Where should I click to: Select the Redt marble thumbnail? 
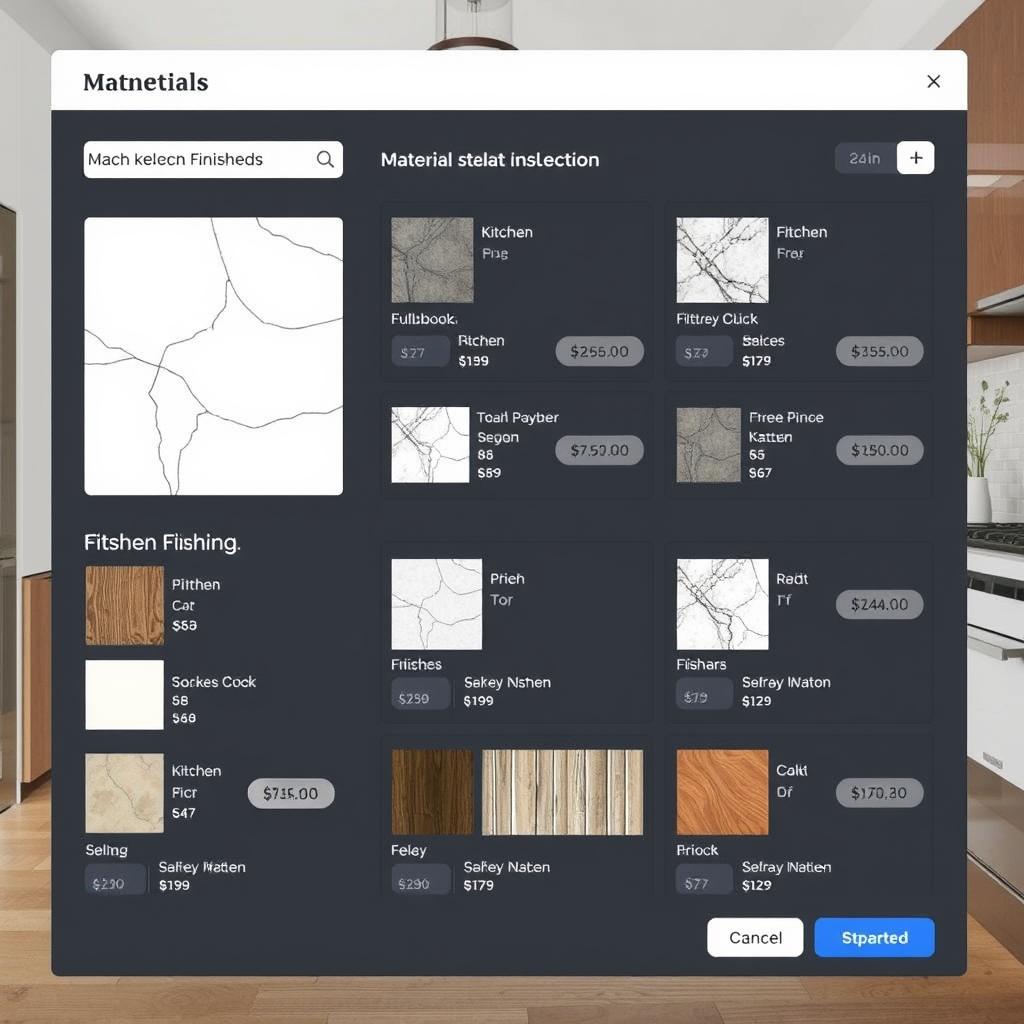click(722, 604)
